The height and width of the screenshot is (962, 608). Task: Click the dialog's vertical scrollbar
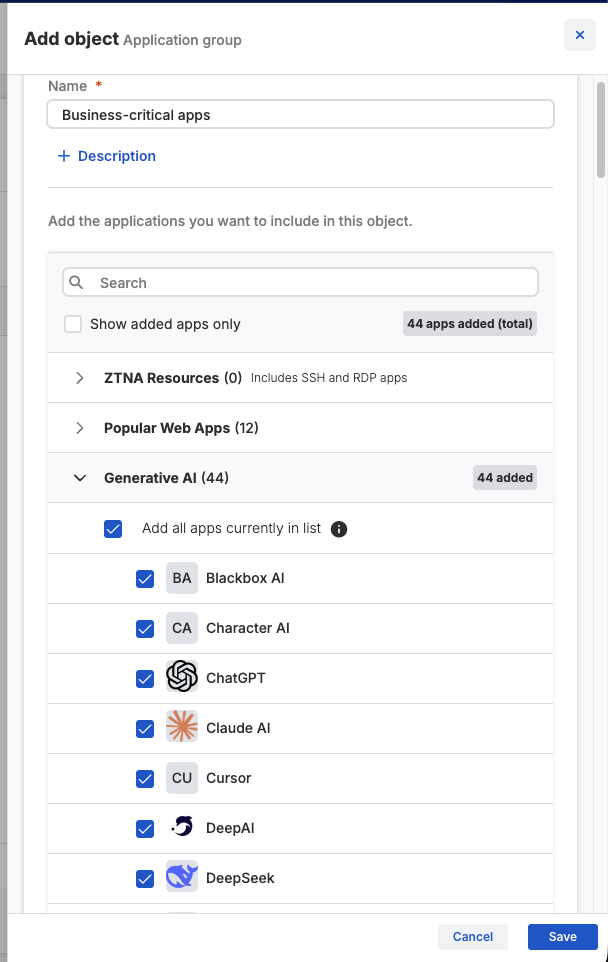601,129
